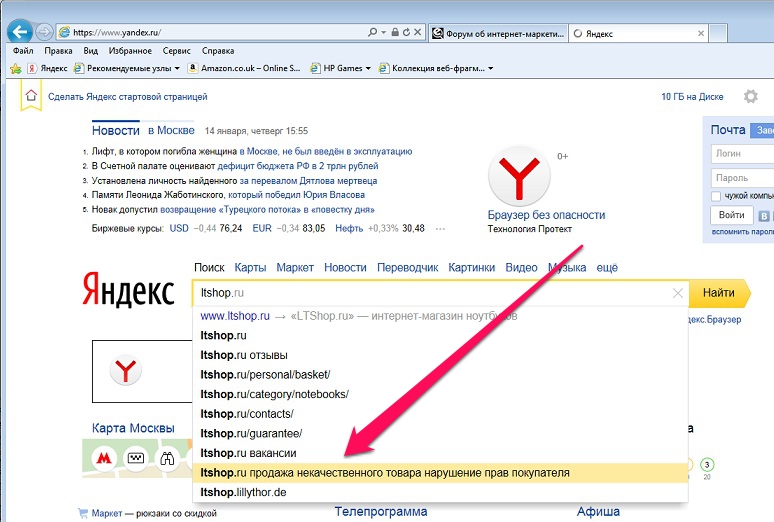The width and height of the screenshot is (774, 522).
Task: Clear the search field with the X icon
Action: coord(678,293)
